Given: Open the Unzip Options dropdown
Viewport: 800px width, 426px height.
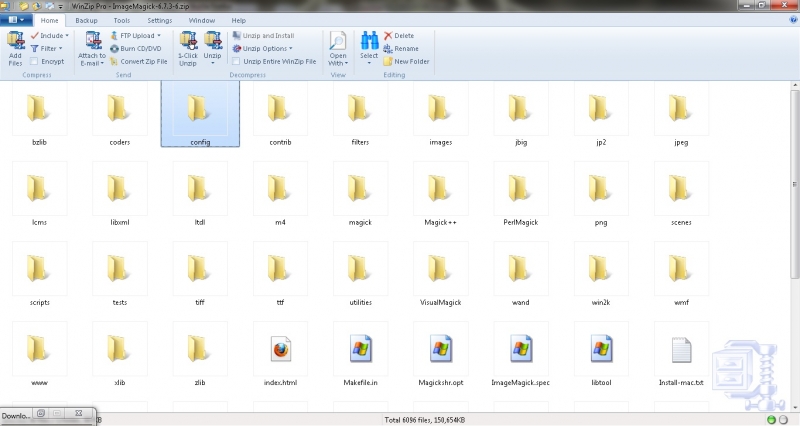Looking at the screenshot, I should pos(267,48).
